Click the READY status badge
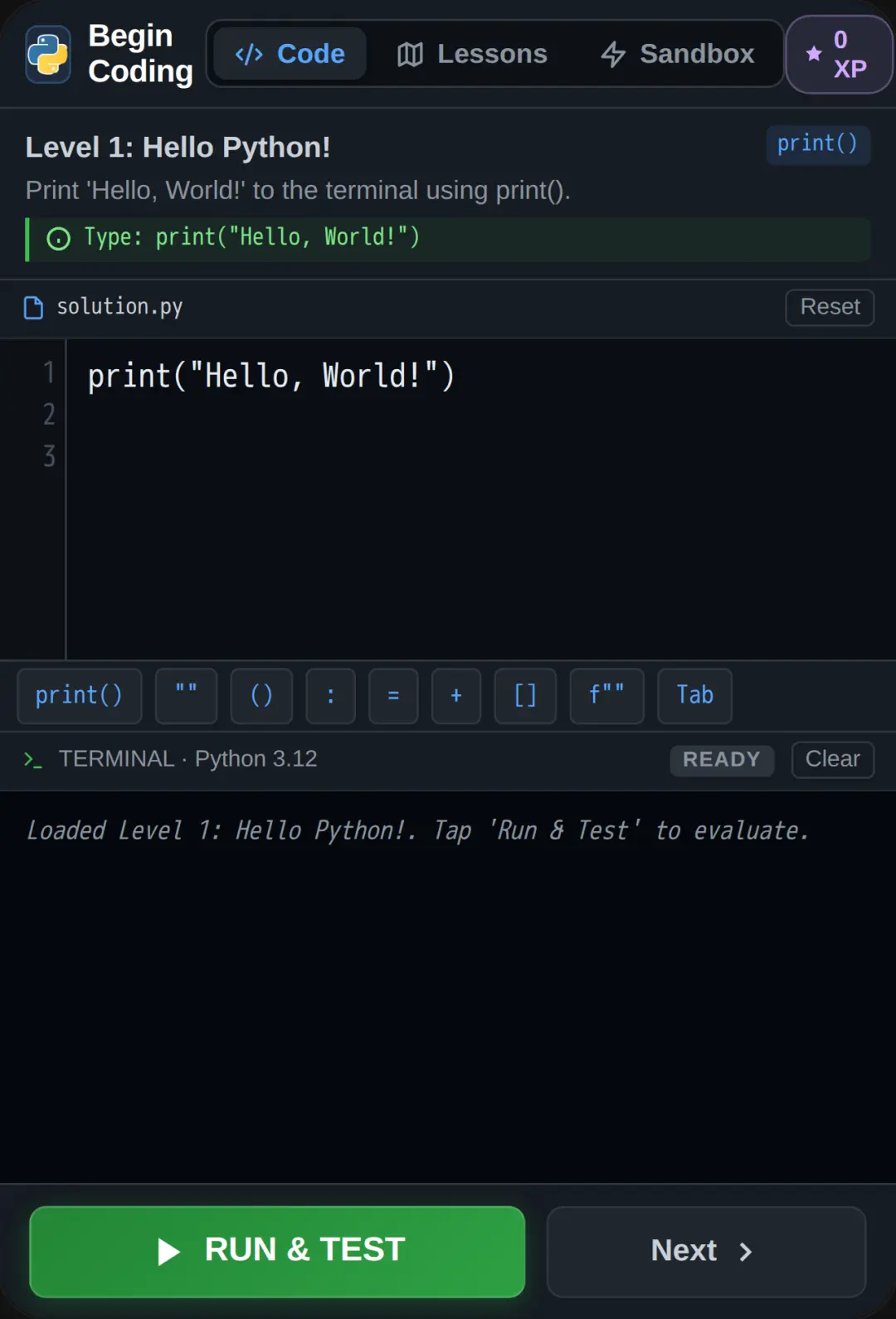This screenshot has width=896, height=1319. tap(722, 760)
